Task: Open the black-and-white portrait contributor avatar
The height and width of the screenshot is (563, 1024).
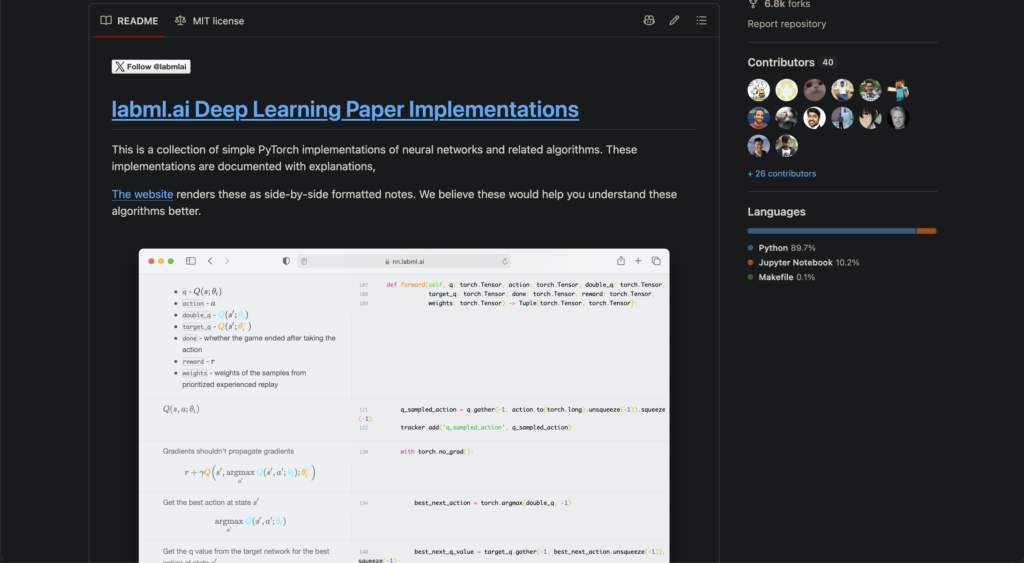Action: click(x=898, y=118)
